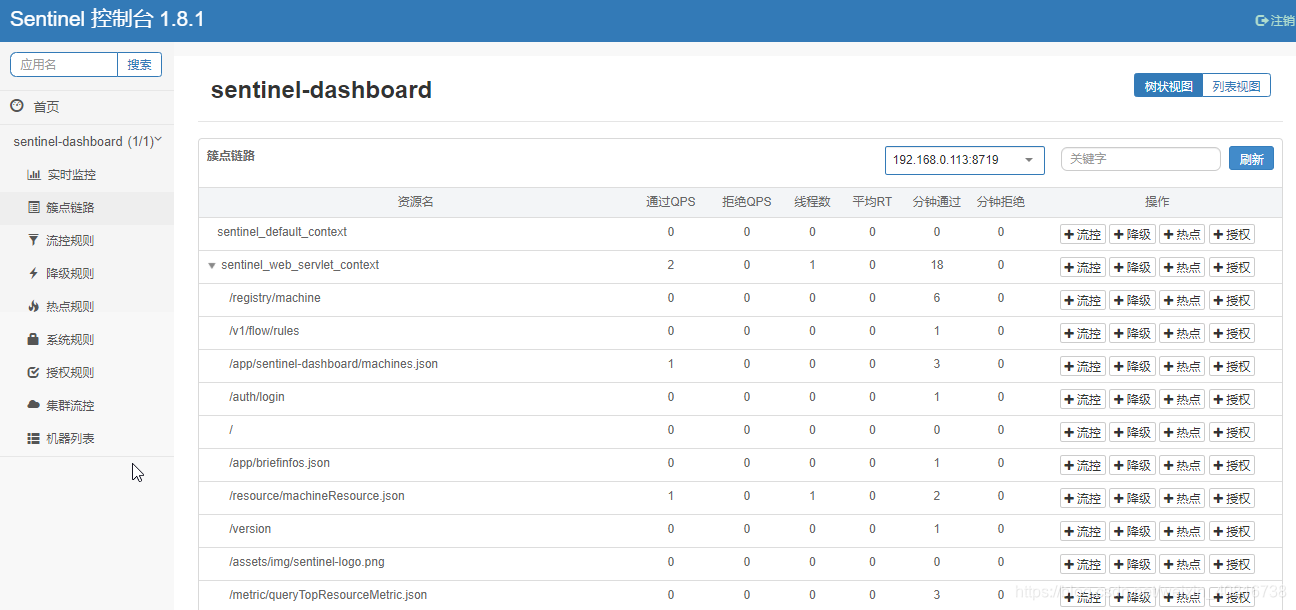Click the /registry/machine resource row
The width and height of the screenshot is (1296, 610).
(740, 300)
